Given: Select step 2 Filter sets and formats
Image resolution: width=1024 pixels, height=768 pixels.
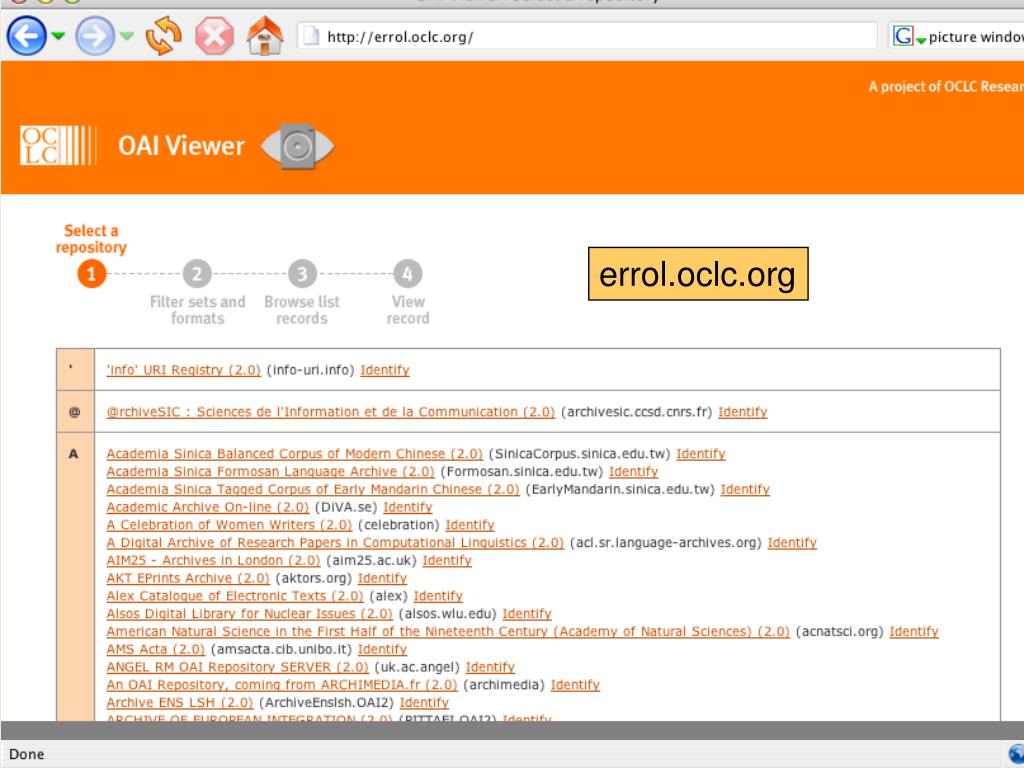Looking at the screenshot, I should click(197, 274).
